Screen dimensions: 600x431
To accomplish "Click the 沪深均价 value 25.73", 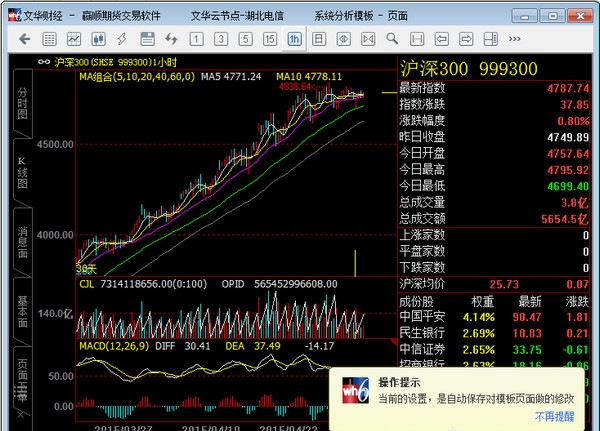I will coord(504,284).
